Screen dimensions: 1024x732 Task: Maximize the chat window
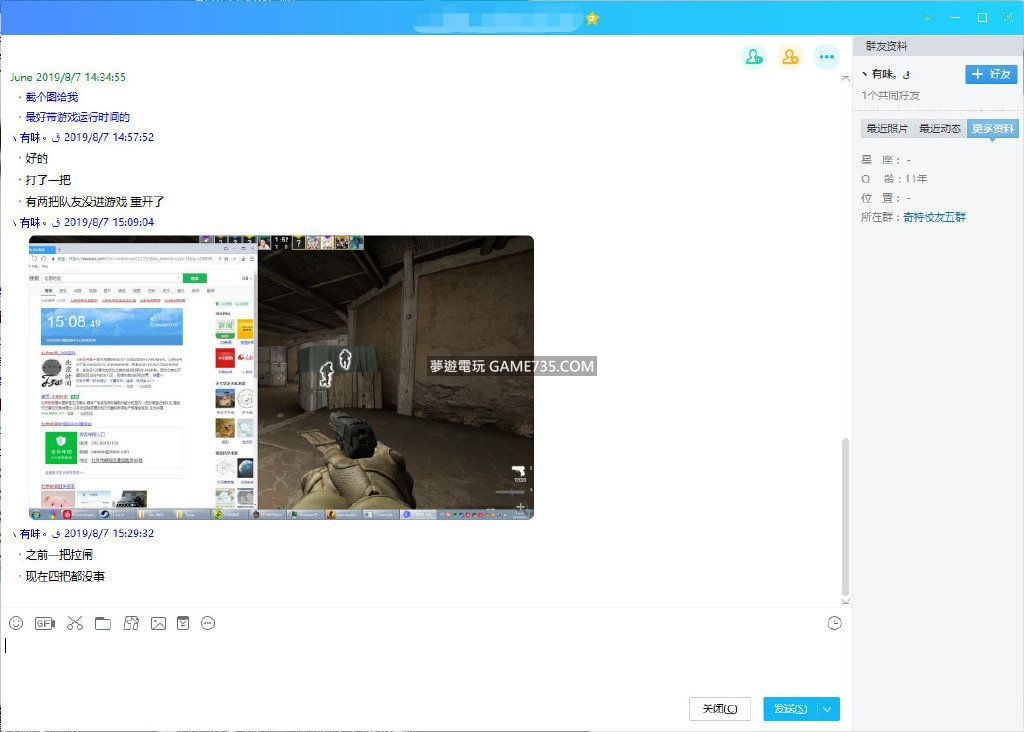coord(982,18)
